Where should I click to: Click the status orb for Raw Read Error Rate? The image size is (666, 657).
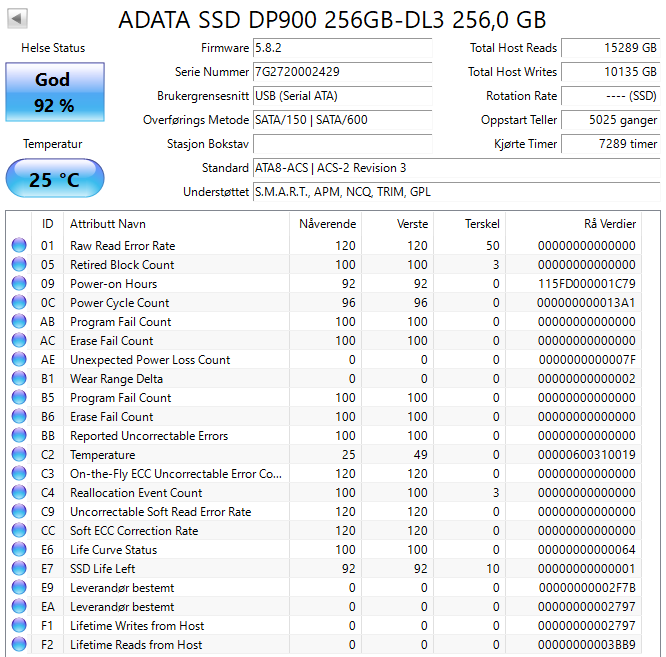[19, 245]
